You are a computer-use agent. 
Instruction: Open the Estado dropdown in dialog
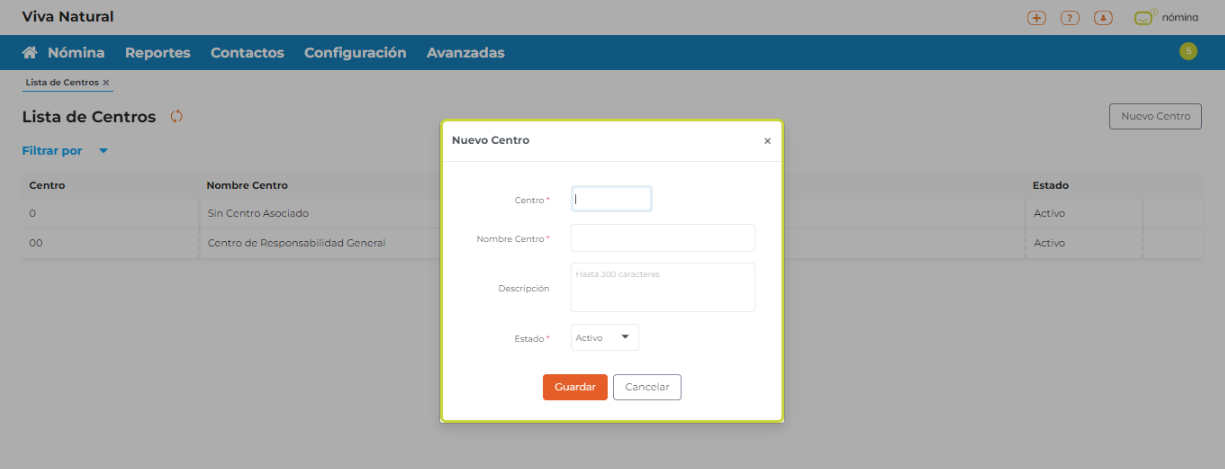click(604, 338)
